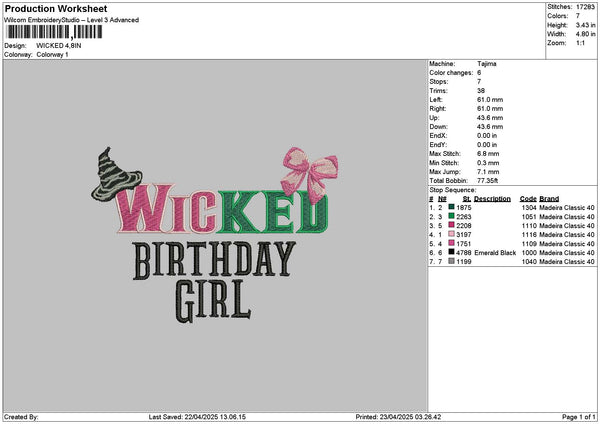Click the 'N#' column header

coord(442,199)
